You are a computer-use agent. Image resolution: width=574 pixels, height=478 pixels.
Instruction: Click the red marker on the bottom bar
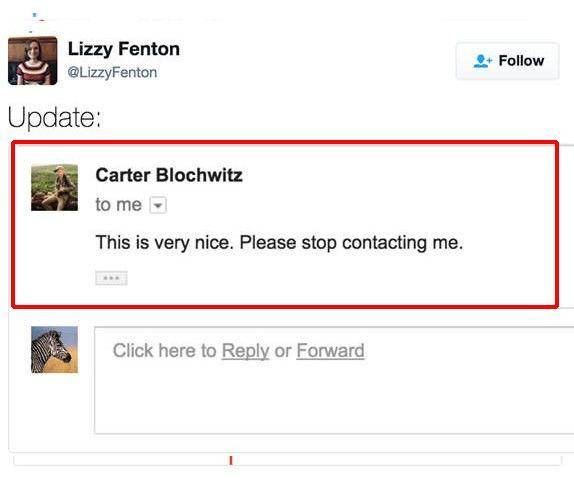231,460
